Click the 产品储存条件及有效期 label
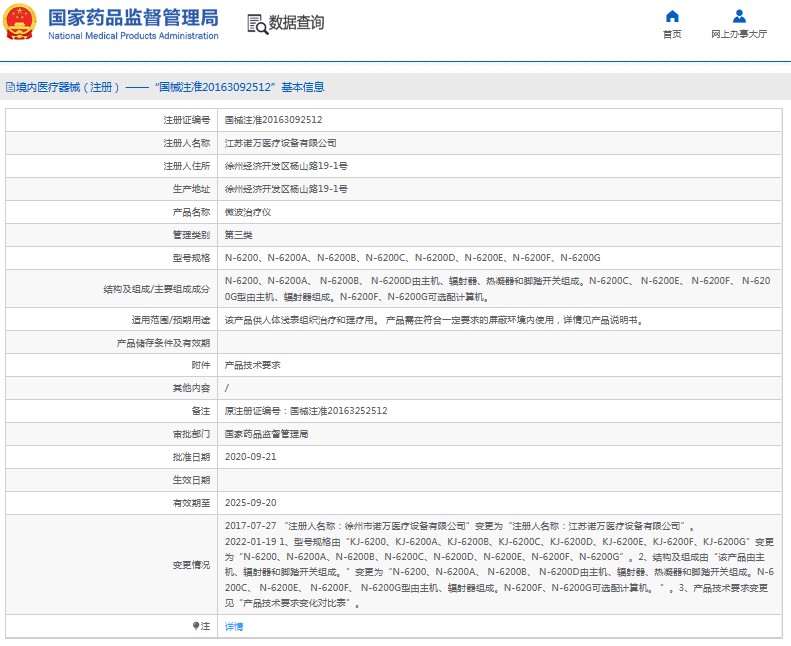 (x=163, y=343)
